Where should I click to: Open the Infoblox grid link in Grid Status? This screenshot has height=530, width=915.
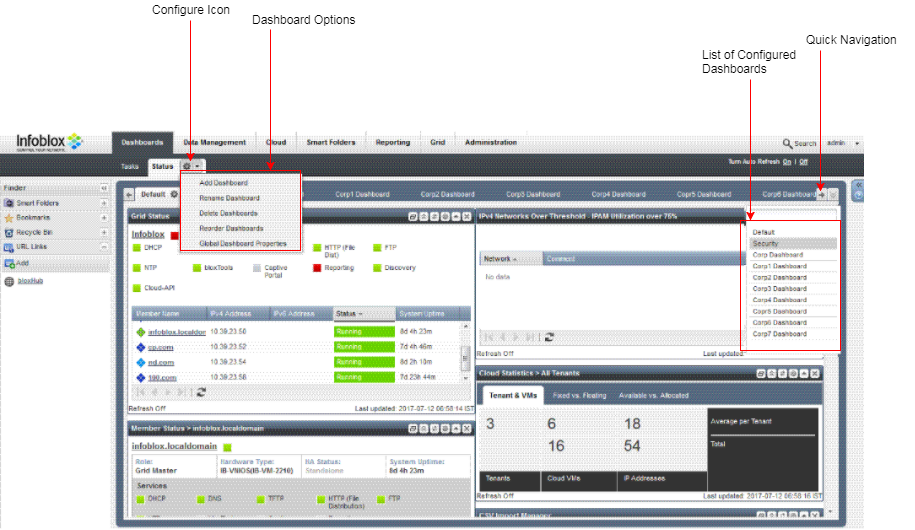[x=148, y=234]
